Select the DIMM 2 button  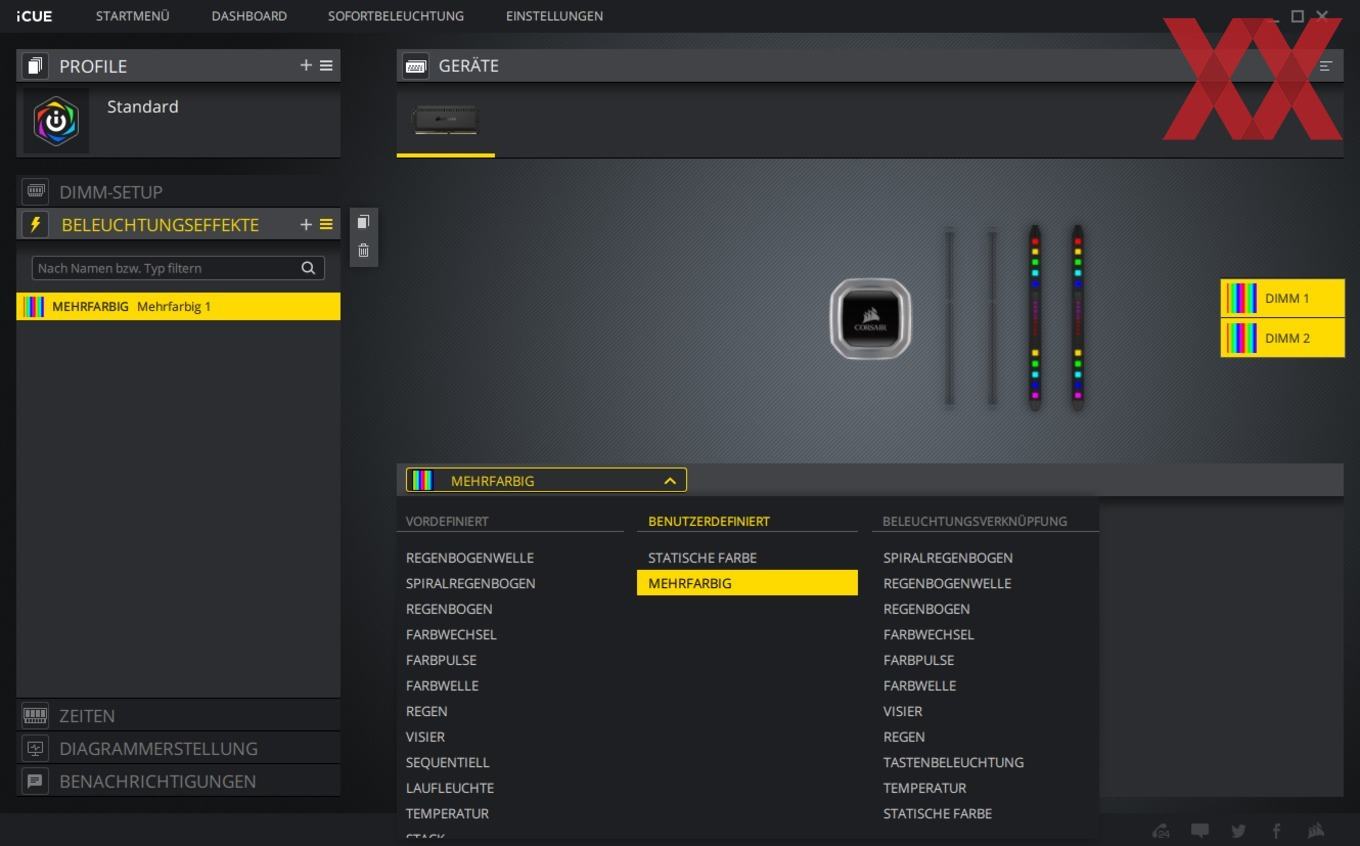click(1282, 338)
